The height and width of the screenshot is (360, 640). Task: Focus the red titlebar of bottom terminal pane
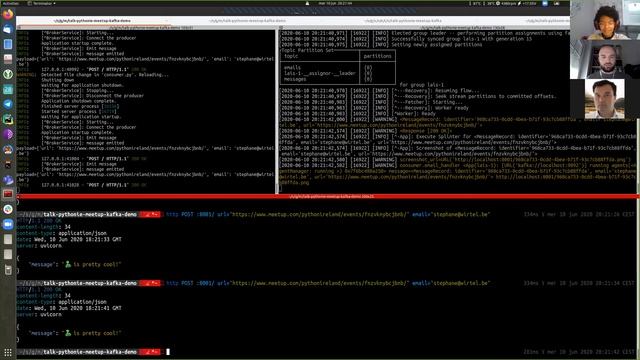[328, 196]
